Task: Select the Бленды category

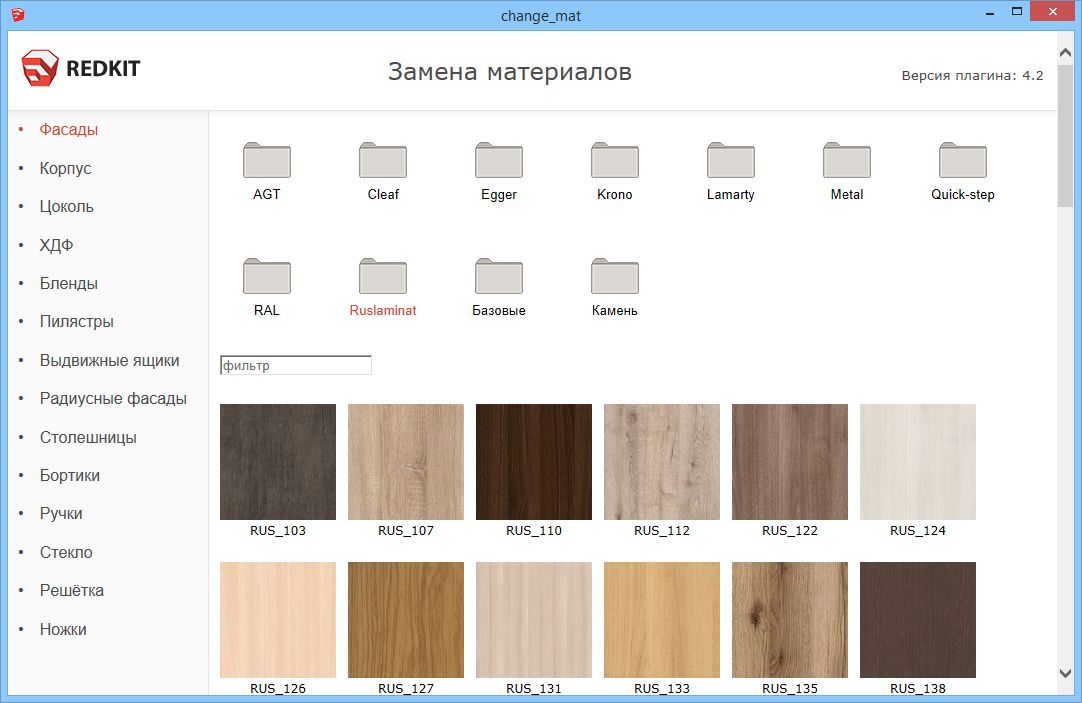Action: coord(69,284)
